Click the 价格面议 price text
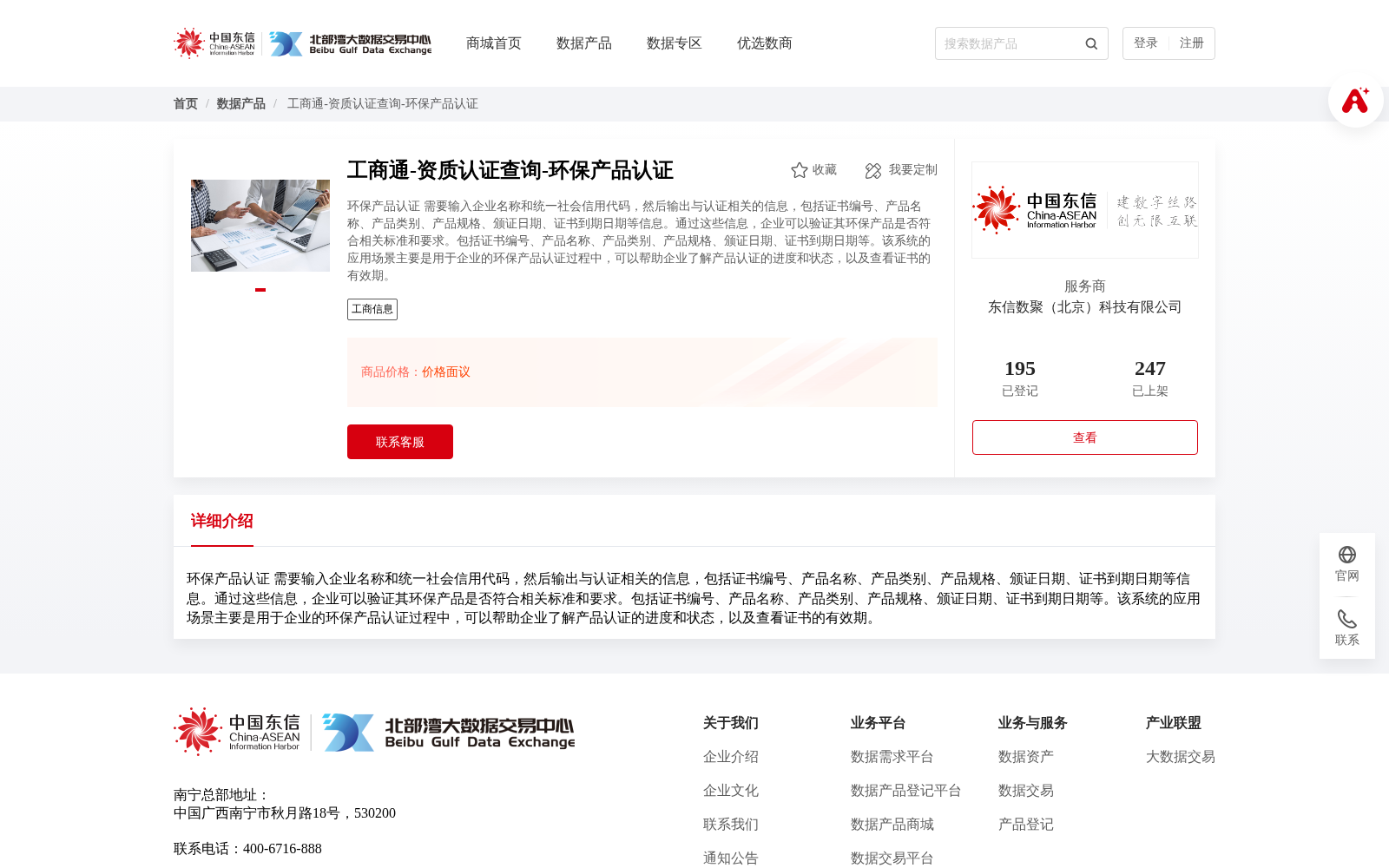This screenshot has height=868, width=1389. [x=446, y=372]
